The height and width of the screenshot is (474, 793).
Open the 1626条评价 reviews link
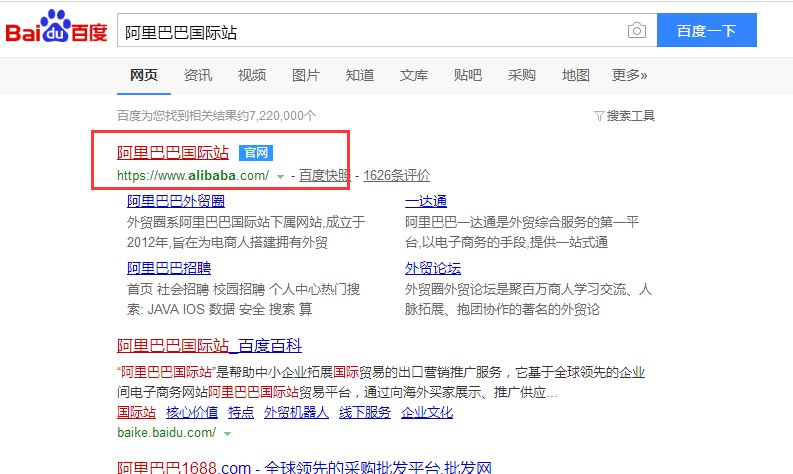pos(396,176)
